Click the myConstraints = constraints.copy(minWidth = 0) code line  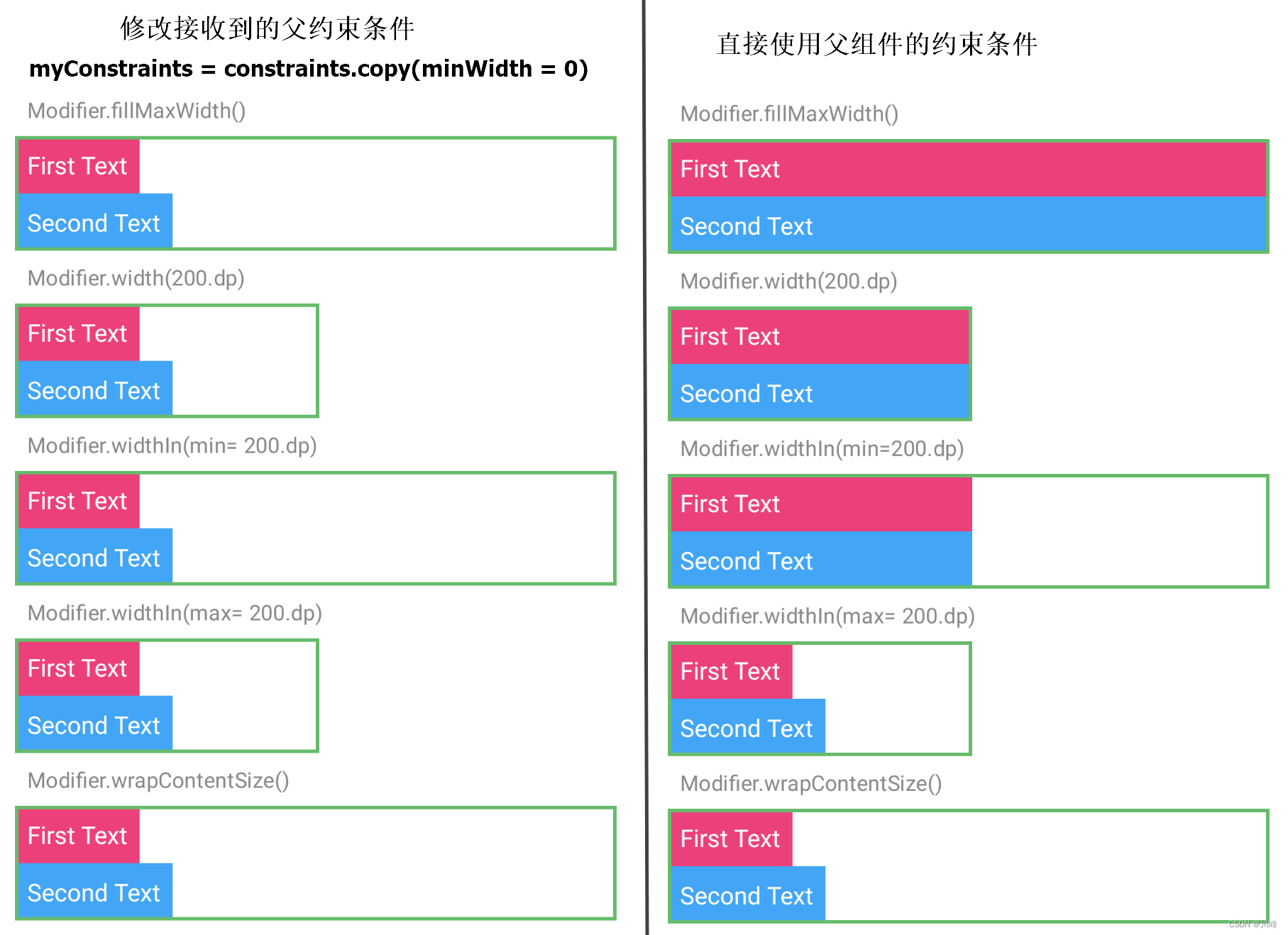308,69
